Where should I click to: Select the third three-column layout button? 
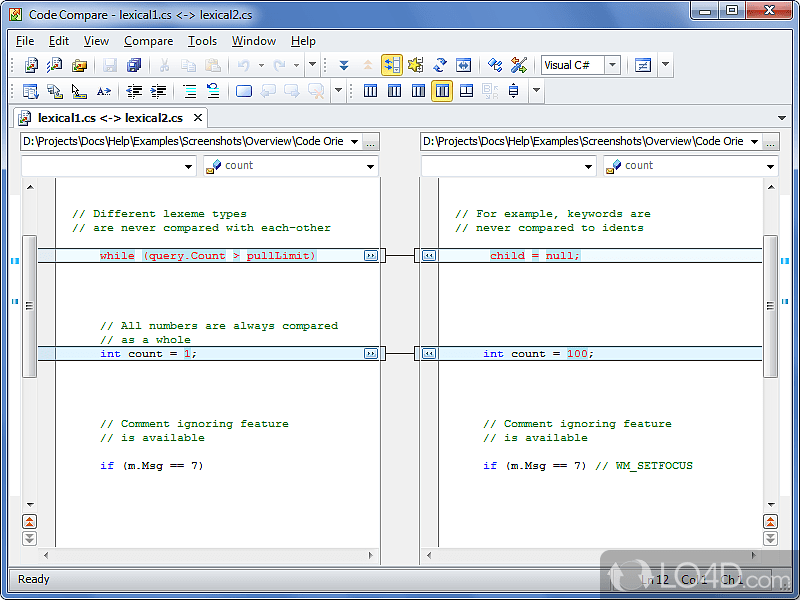pos(418,91)
